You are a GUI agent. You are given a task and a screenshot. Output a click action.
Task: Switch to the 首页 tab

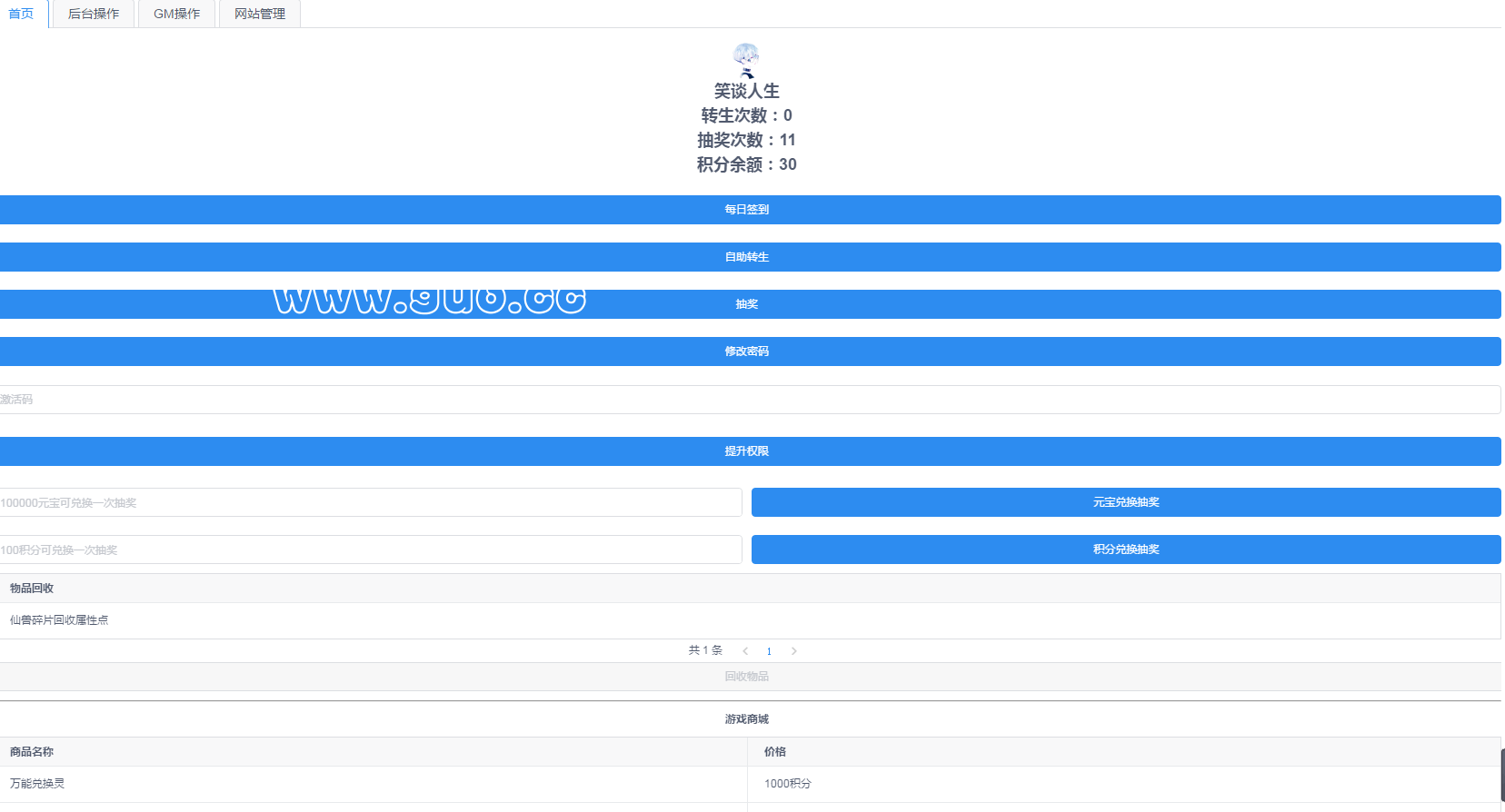[22, 14]
